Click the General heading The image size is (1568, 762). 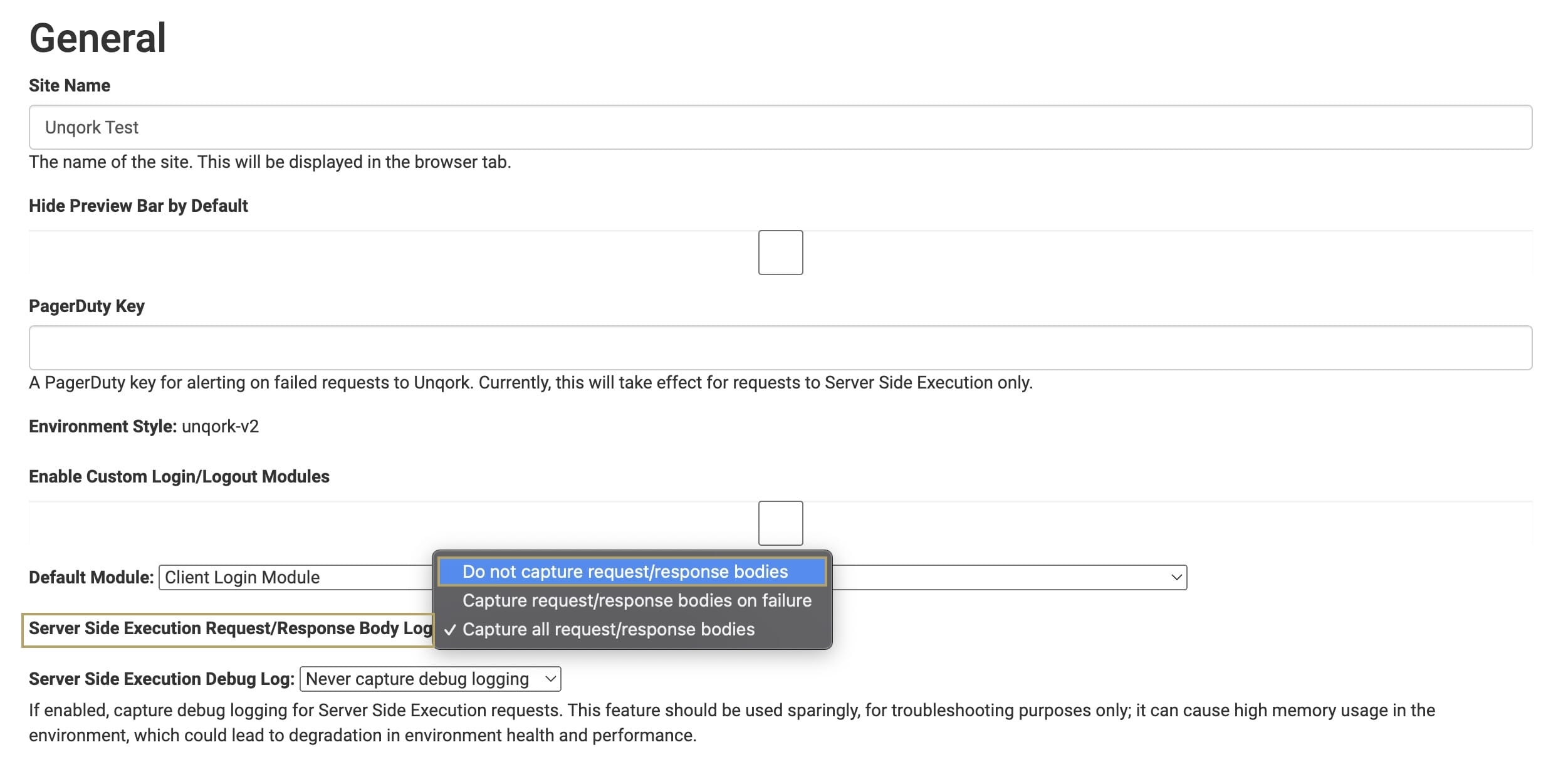coord(98,38)
